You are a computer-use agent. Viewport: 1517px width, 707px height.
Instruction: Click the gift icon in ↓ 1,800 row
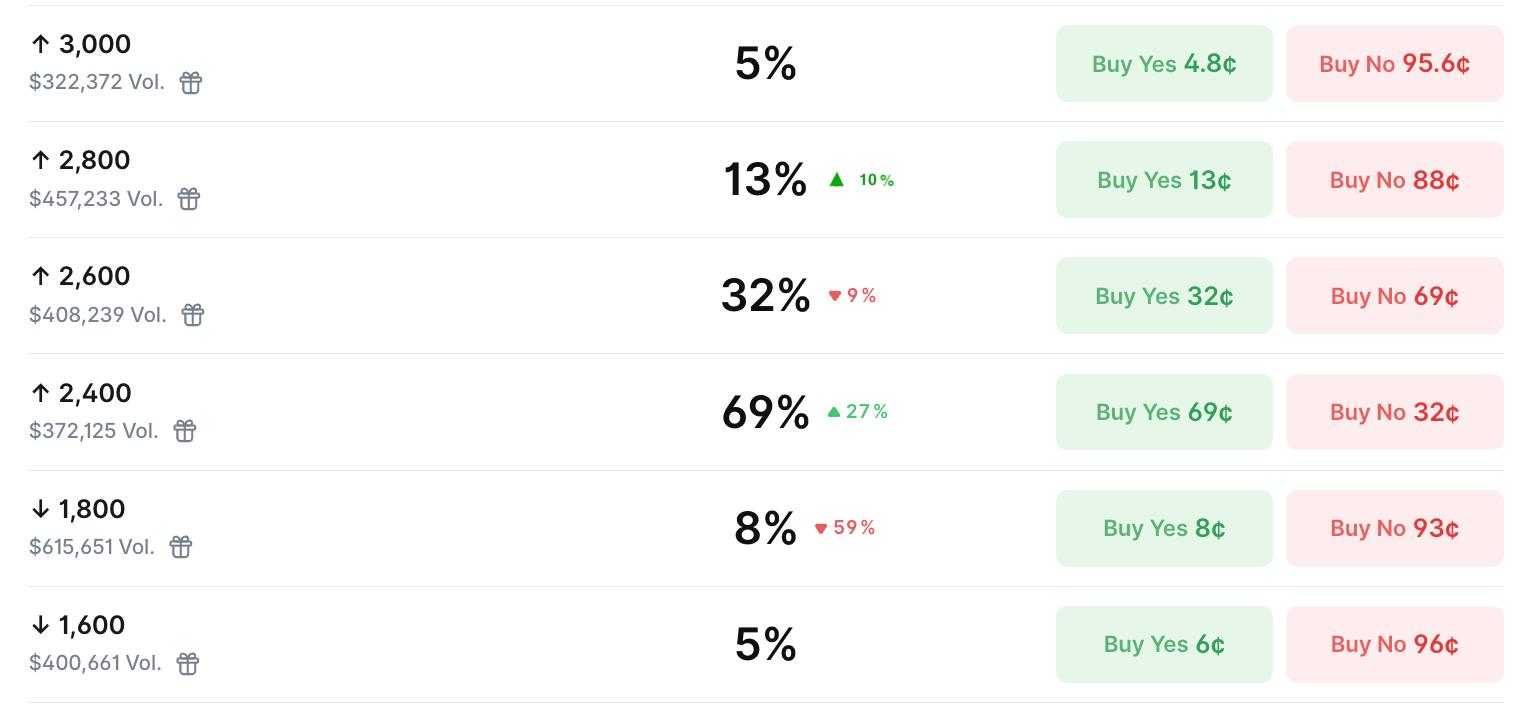click(x=181, y=547)
